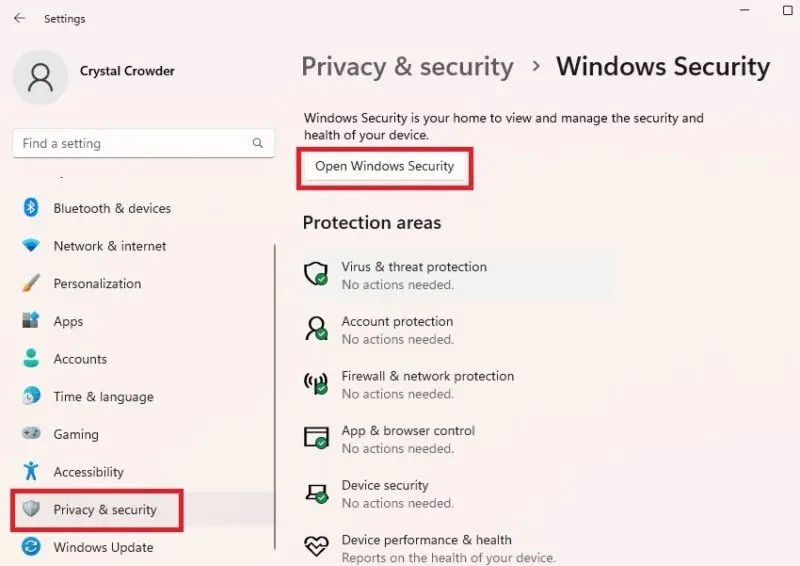Viewport: 800px width, 566px height.
Task: Click the Virus & threat protection shield icon
Action: point(316,274)
